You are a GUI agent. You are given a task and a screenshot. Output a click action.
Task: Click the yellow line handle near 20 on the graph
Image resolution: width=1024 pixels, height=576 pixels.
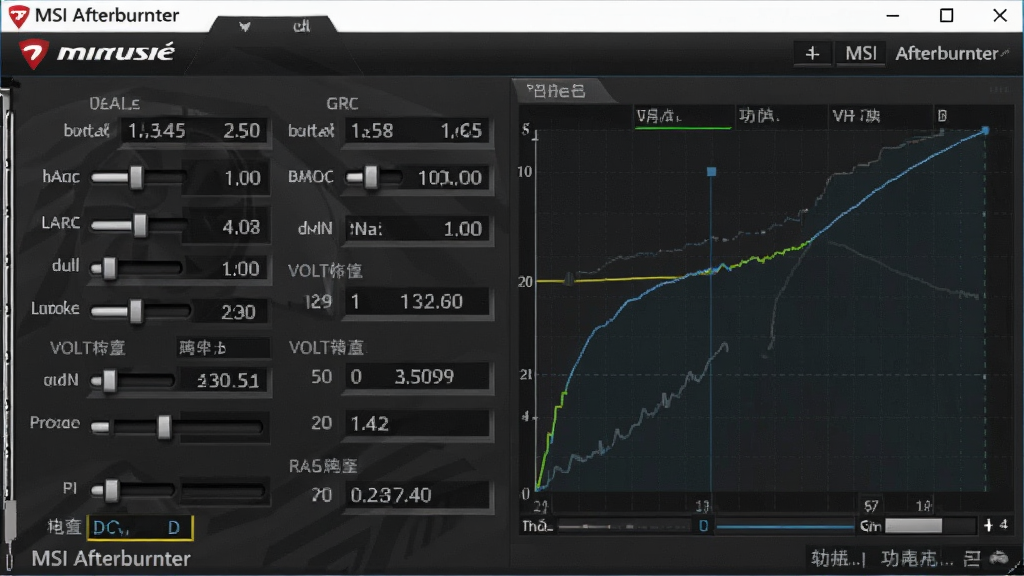click(569, 280)
